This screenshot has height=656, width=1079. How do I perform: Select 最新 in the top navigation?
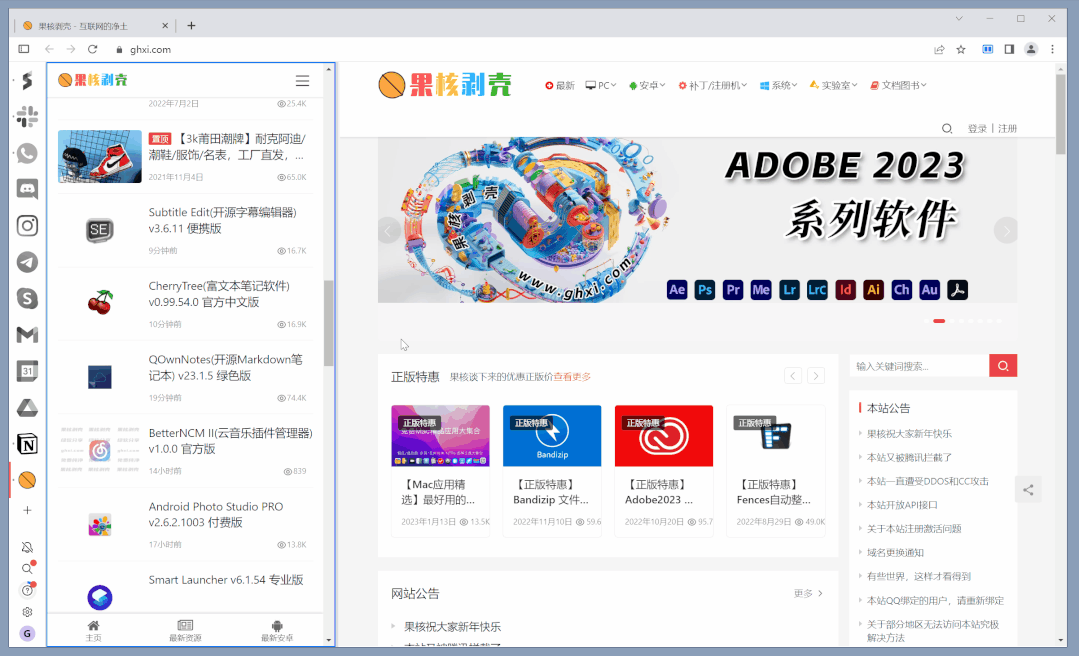coord(564,85)
